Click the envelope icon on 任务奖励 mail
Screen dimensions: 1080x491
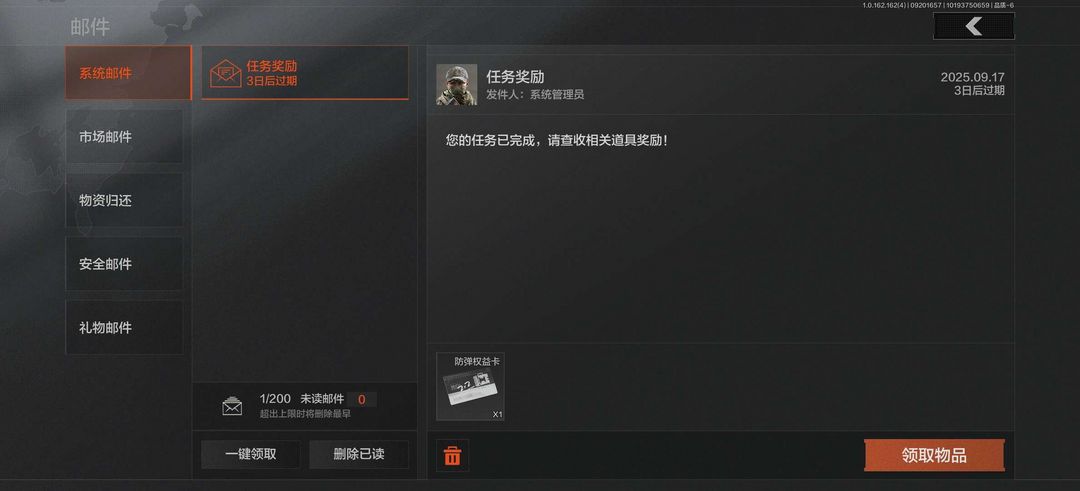tap(225, 73)
